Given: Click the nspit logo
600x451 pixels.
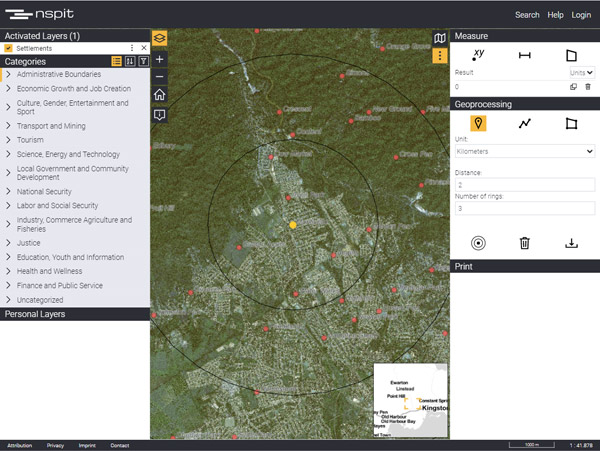Looking at the screenshot, I should [x=39, y=14].
